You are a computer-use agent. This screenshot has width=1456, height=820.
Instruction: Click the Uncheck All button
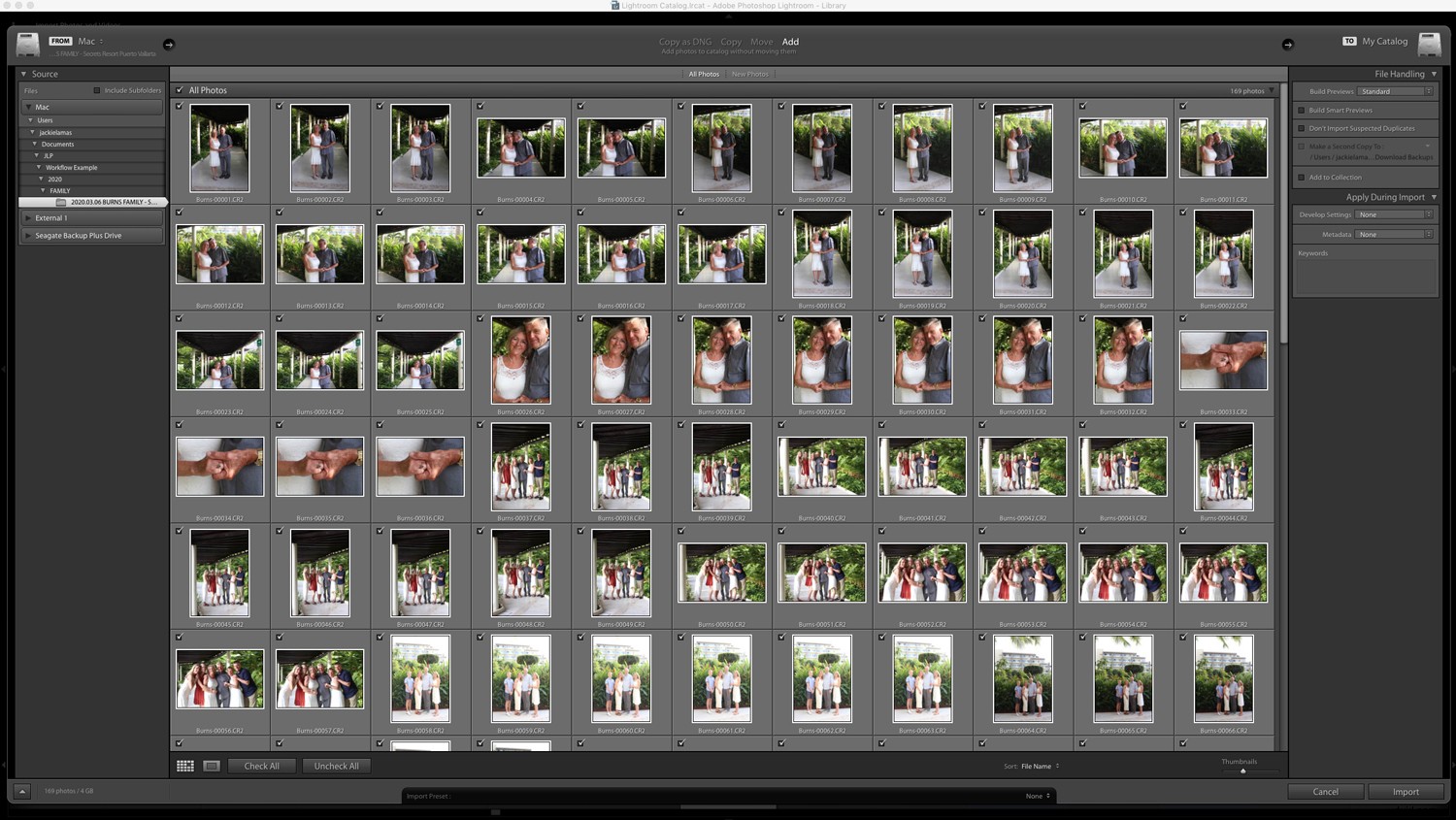pos(336,766)
